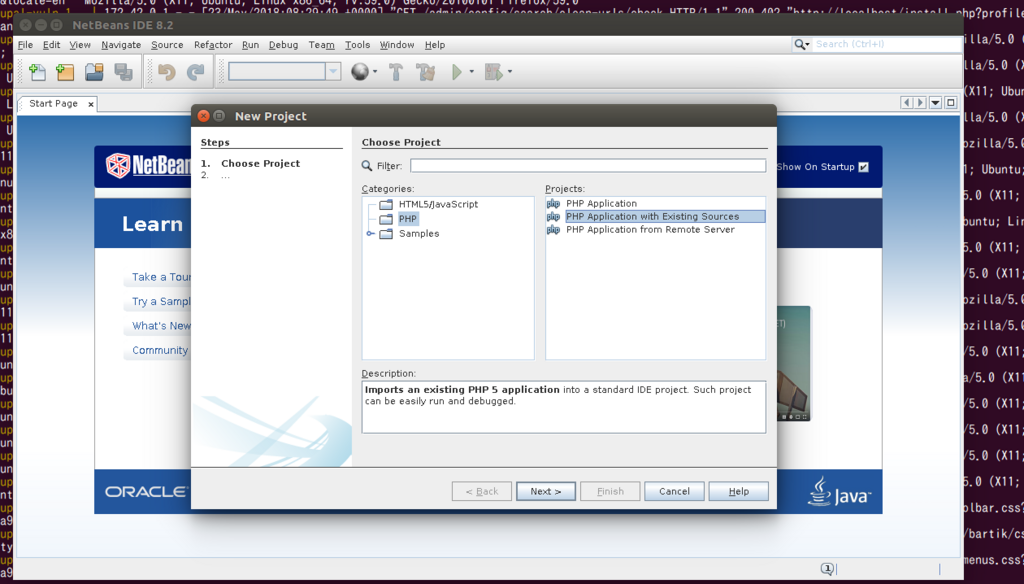
Task: Open the browser selection dropdown arrow
Action: (x=375, y=71)
